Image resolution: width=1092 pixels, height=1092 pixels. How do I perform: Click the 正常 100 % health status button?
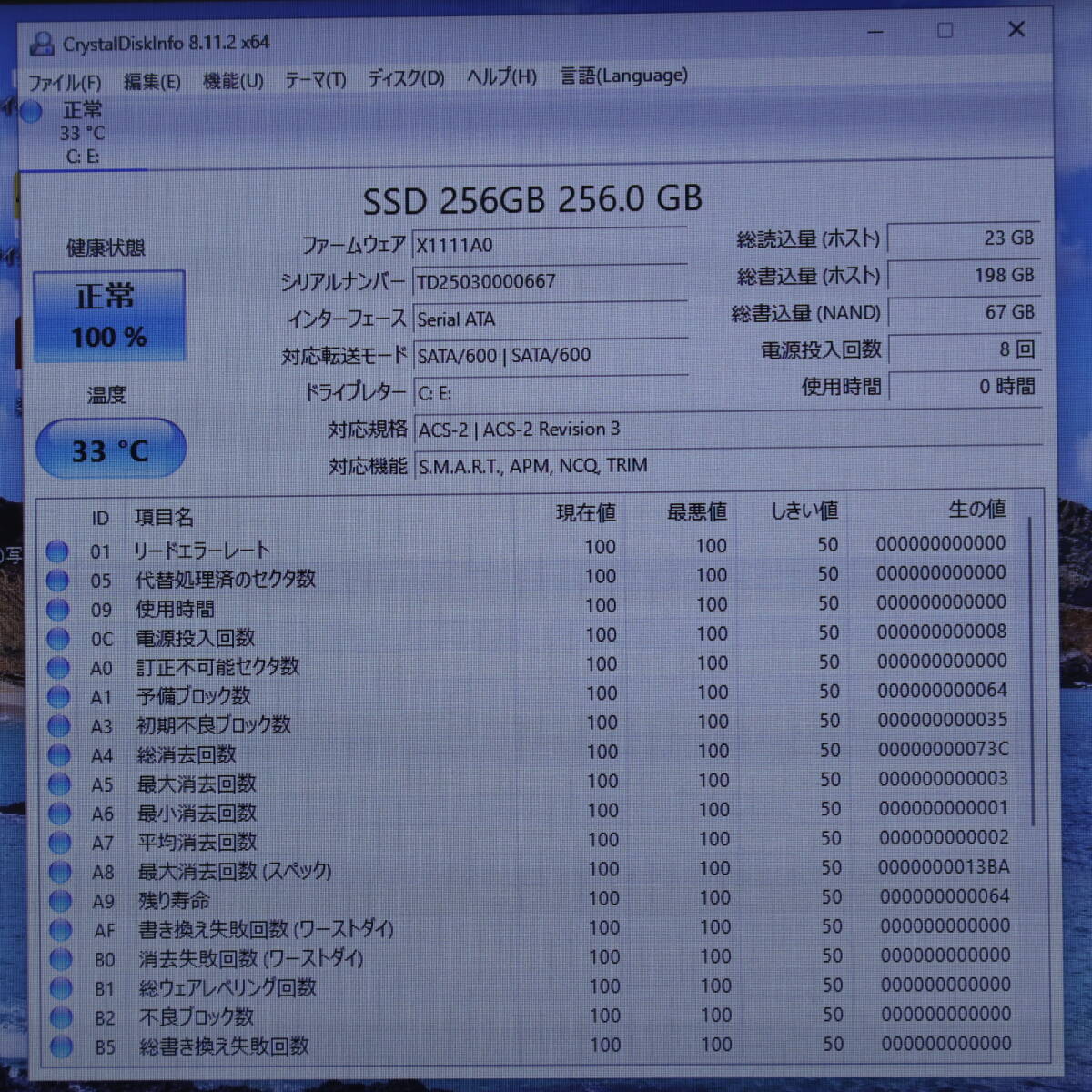pos(109,317)
